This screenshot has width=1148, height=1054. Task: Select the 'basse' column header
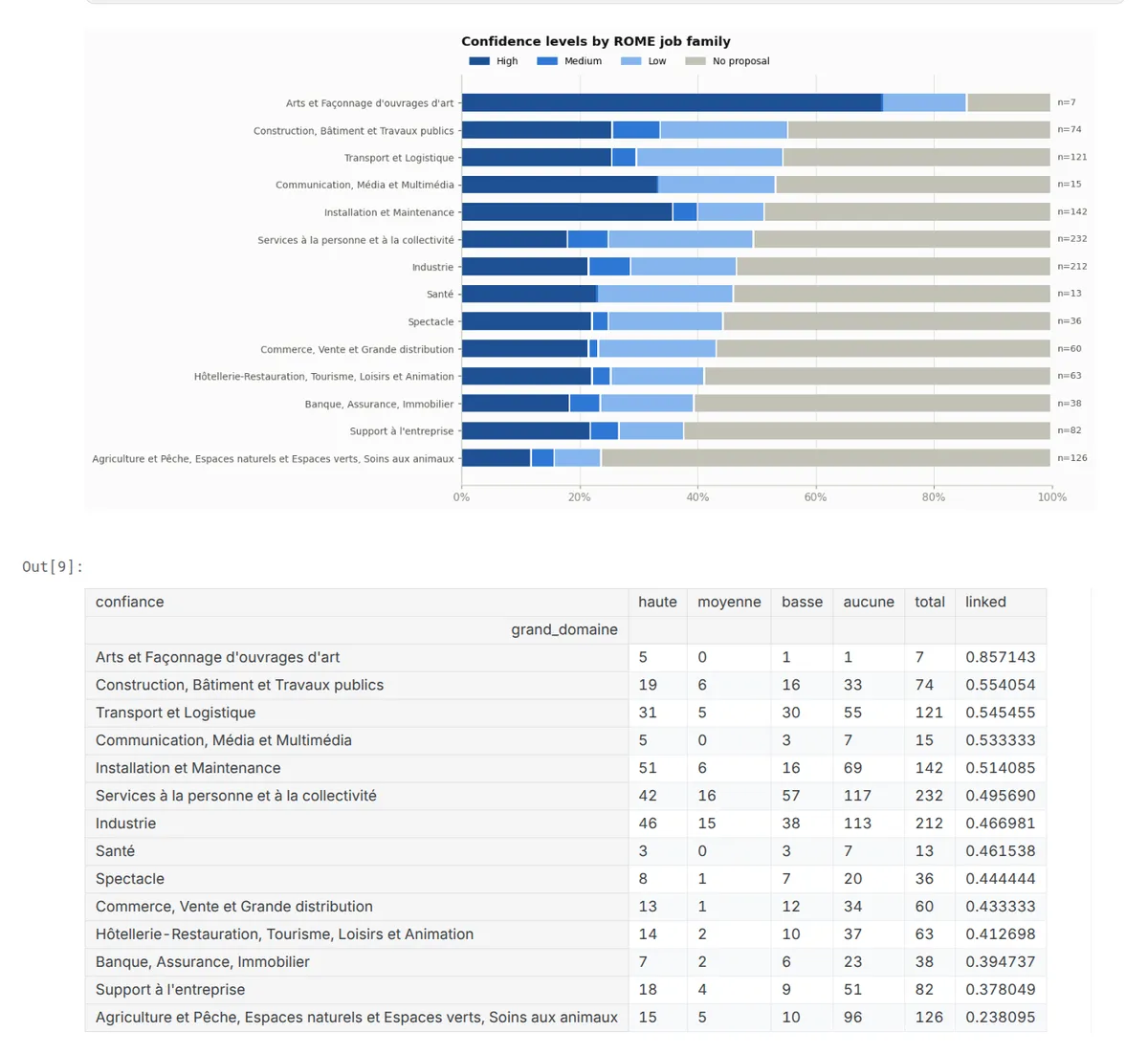pos(802,602)
